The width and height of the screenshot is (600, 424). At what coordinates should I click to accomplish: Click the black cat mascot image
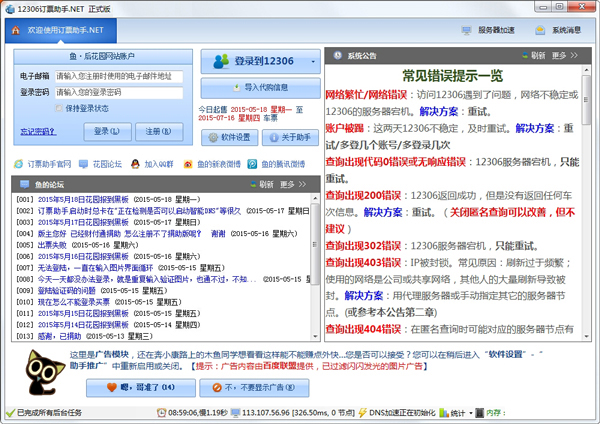(x=44, y=372)
